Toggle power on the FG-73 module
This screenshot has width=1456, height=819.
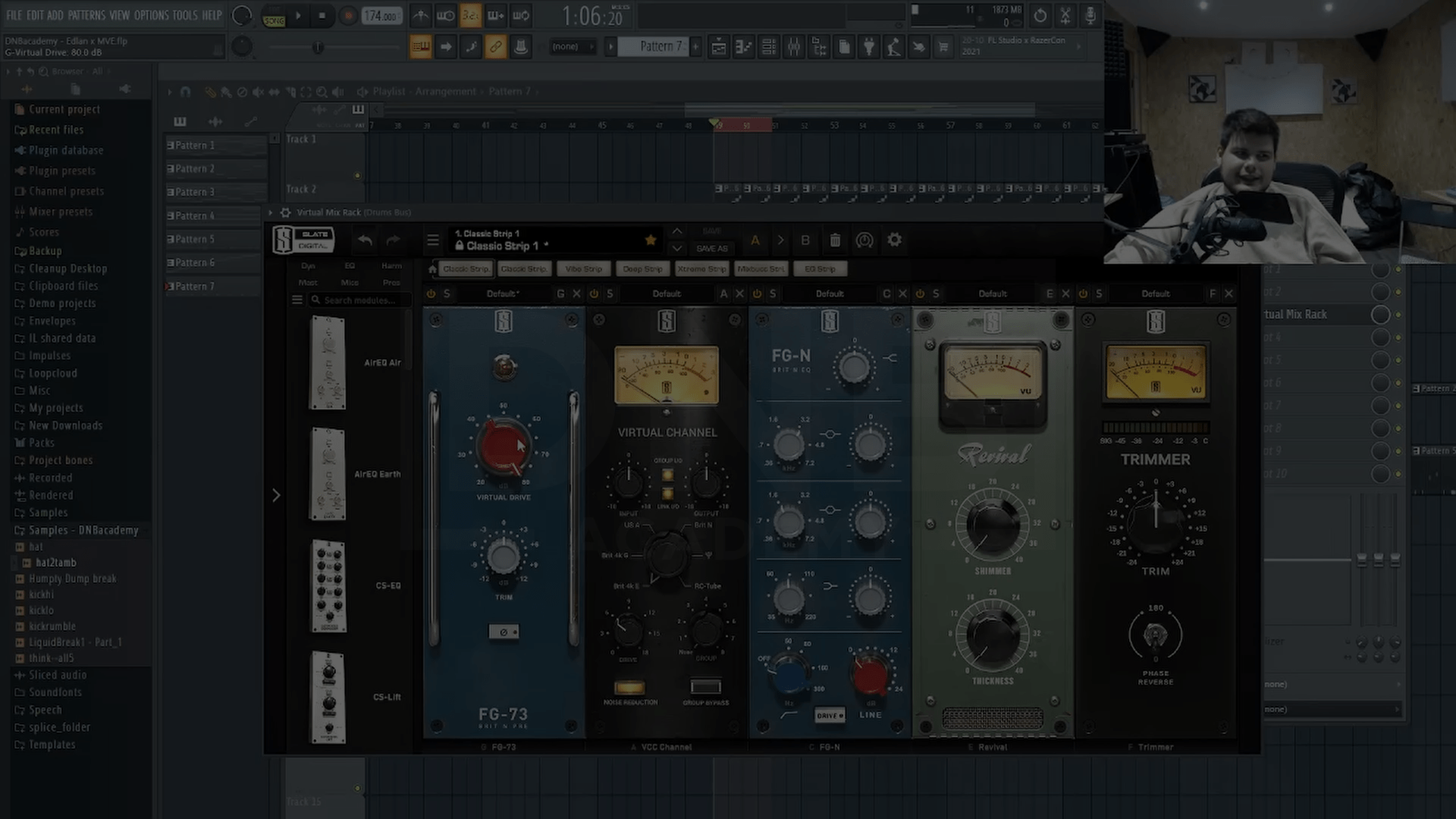click(431, 293)
